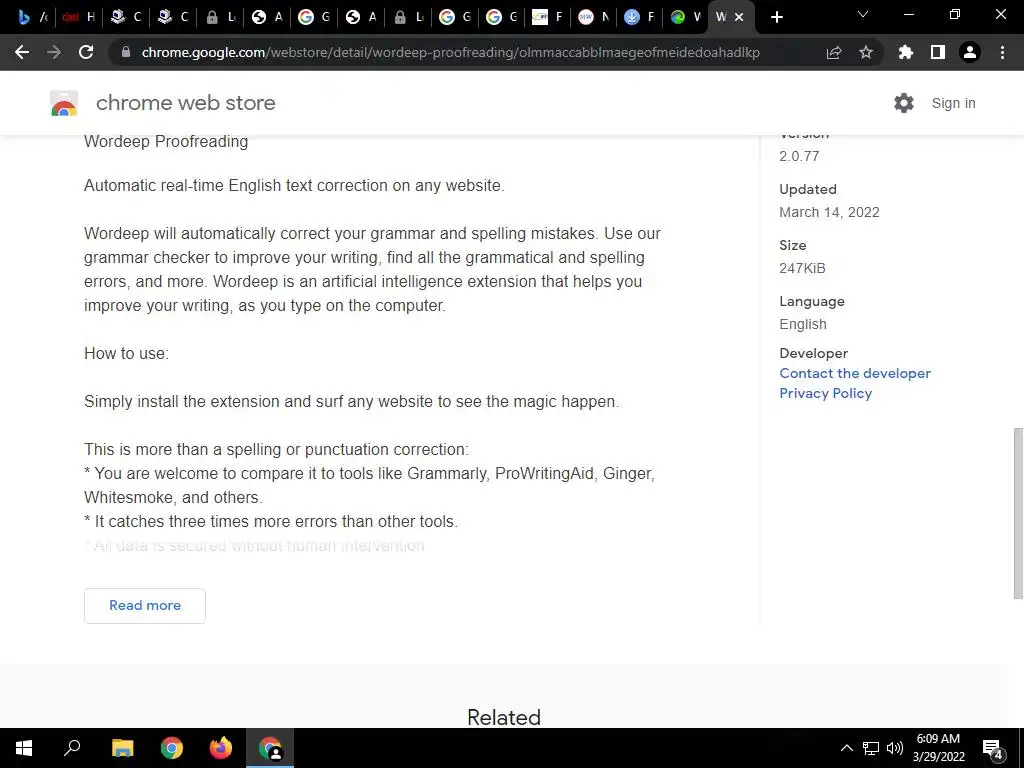Open Windows taskbar search
Screen dimensions: 1024x768
72,748
